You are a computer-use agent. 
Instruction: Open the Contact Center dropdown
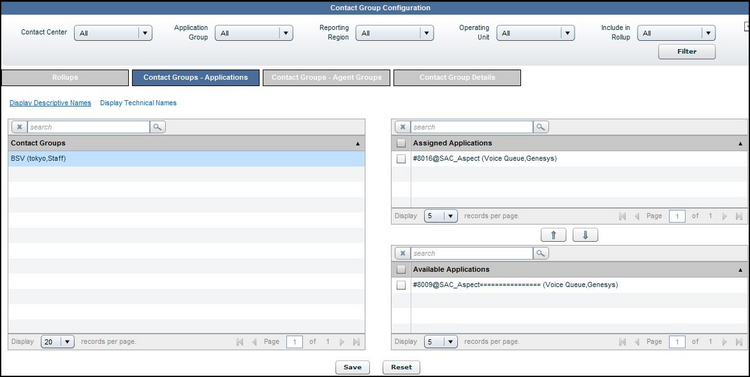pos(113,33)
